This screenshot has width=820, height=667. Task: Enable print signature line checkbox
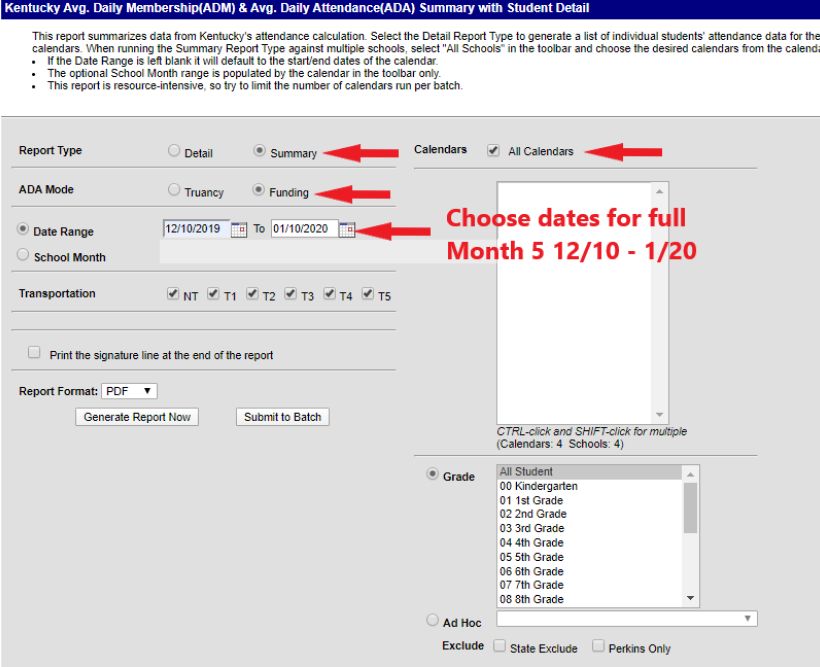35,353
